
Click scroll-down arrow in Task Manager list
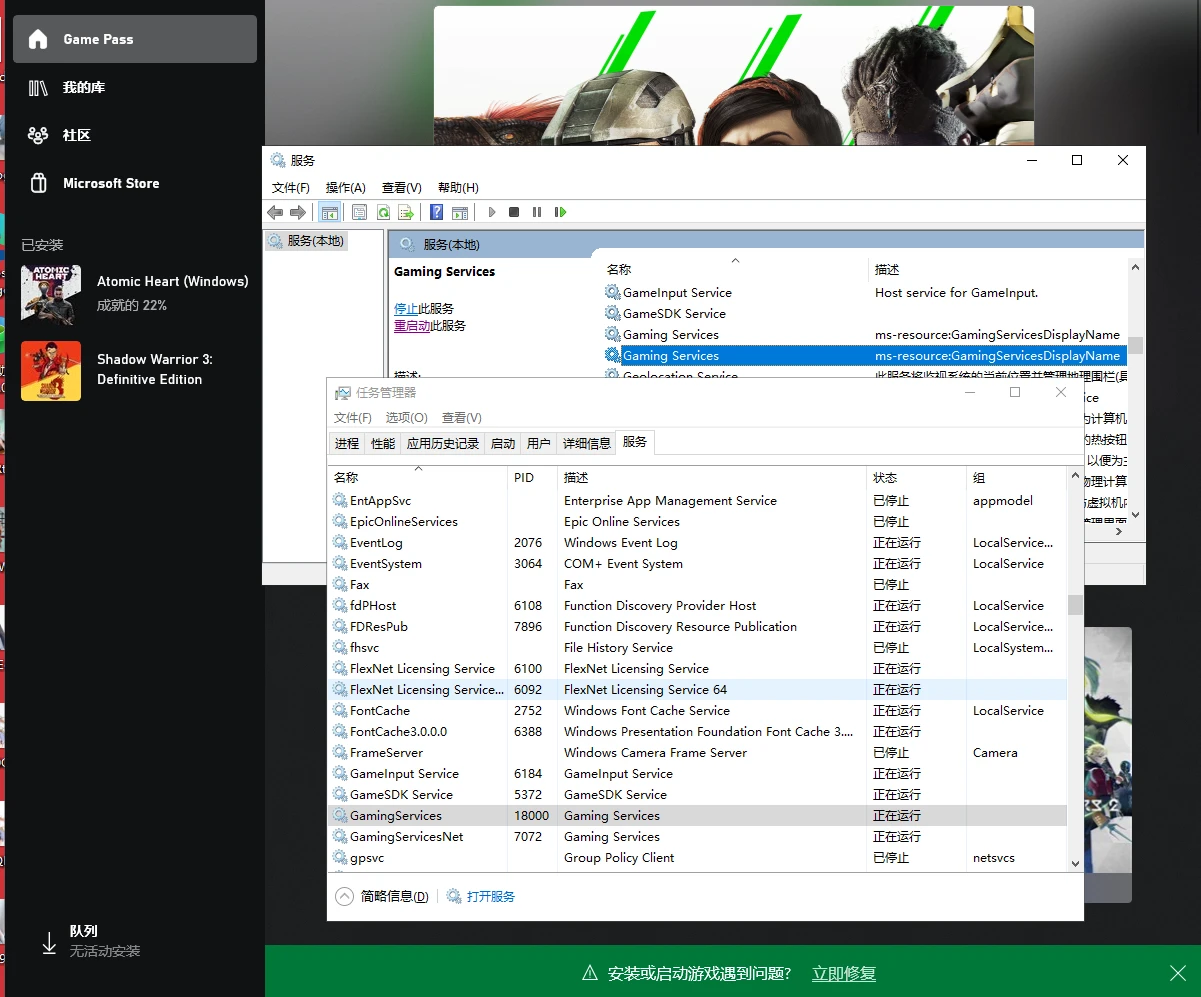coord(1075,863)
